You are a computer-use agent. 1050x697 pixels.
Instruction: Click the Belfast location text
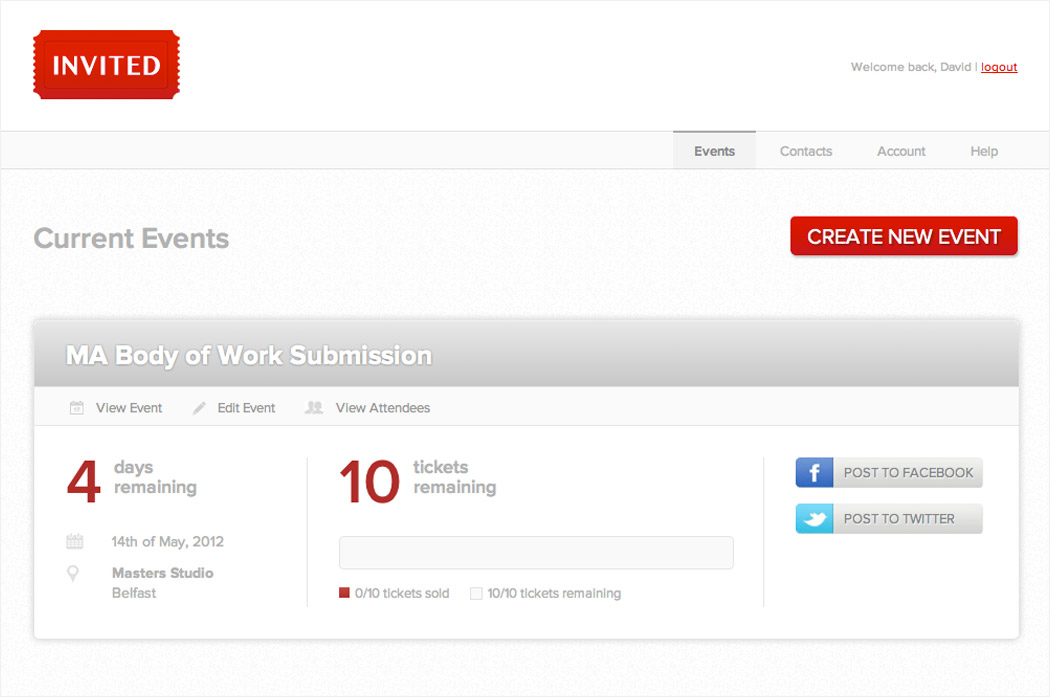click(134, 593)
